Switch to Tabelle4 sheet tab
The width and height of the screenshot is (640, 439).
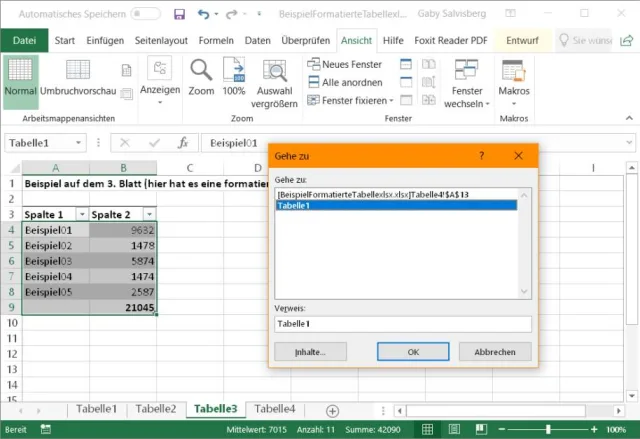click(275, 409)
